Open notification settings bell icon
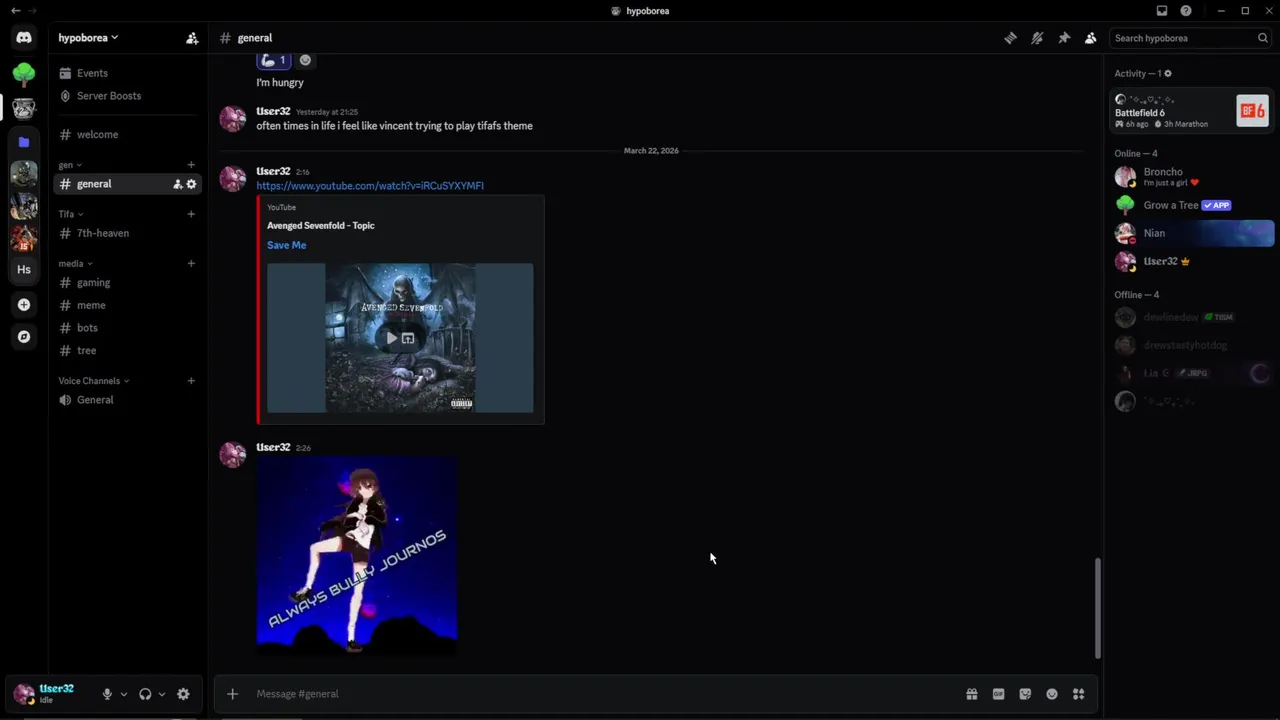Image resolution: width=1280 pixels, height=720 pixels. pyautogui.click(x=1037, y=38)
